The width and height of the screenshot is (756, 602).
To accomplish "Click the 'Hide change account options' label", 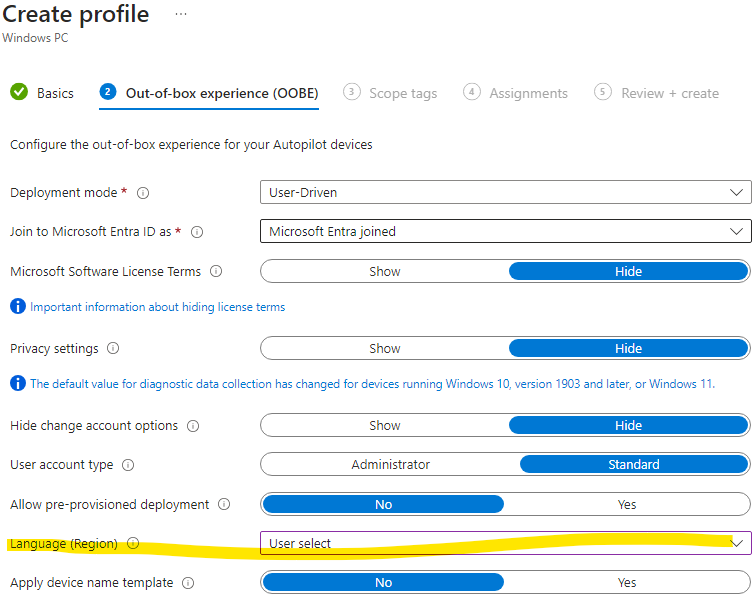I will click(94, 426).
